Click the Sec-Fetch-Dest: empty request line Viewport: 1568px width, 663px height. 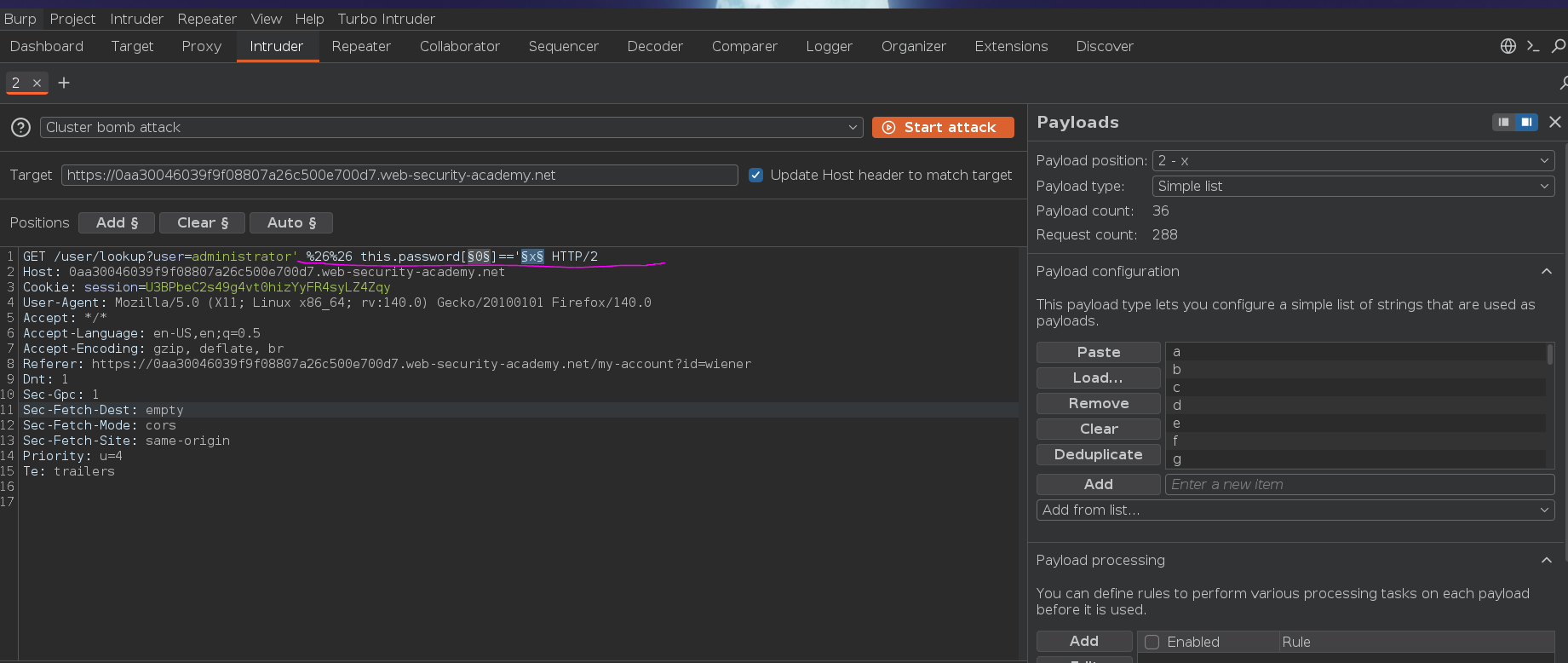[103, 410]
